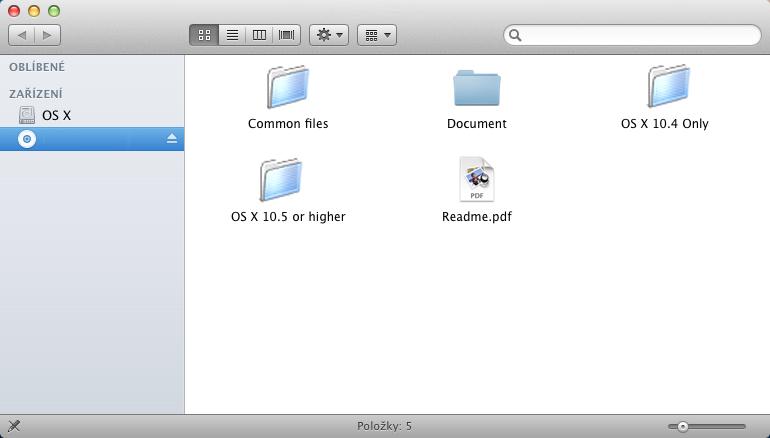
Task: Eject the mounted disc
Action: [171, 138]
